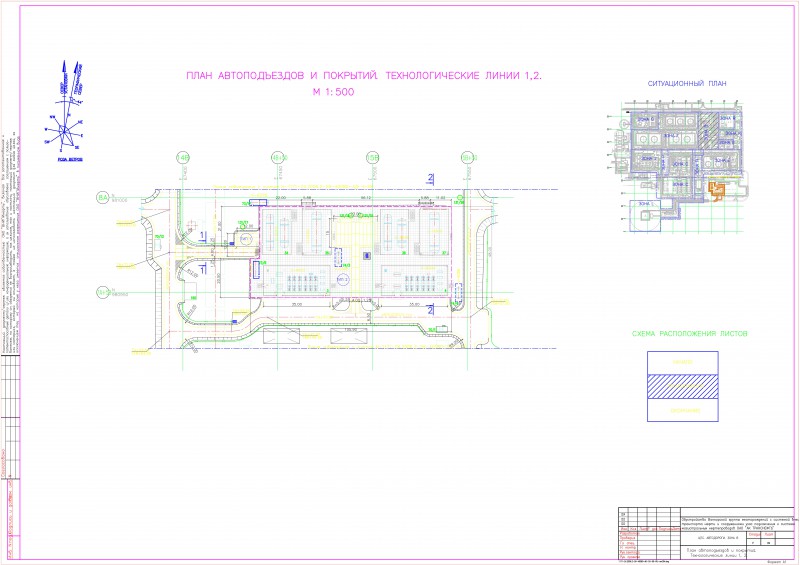
Task: Click the grid axis bubble '14Б'
Action: 182,158
